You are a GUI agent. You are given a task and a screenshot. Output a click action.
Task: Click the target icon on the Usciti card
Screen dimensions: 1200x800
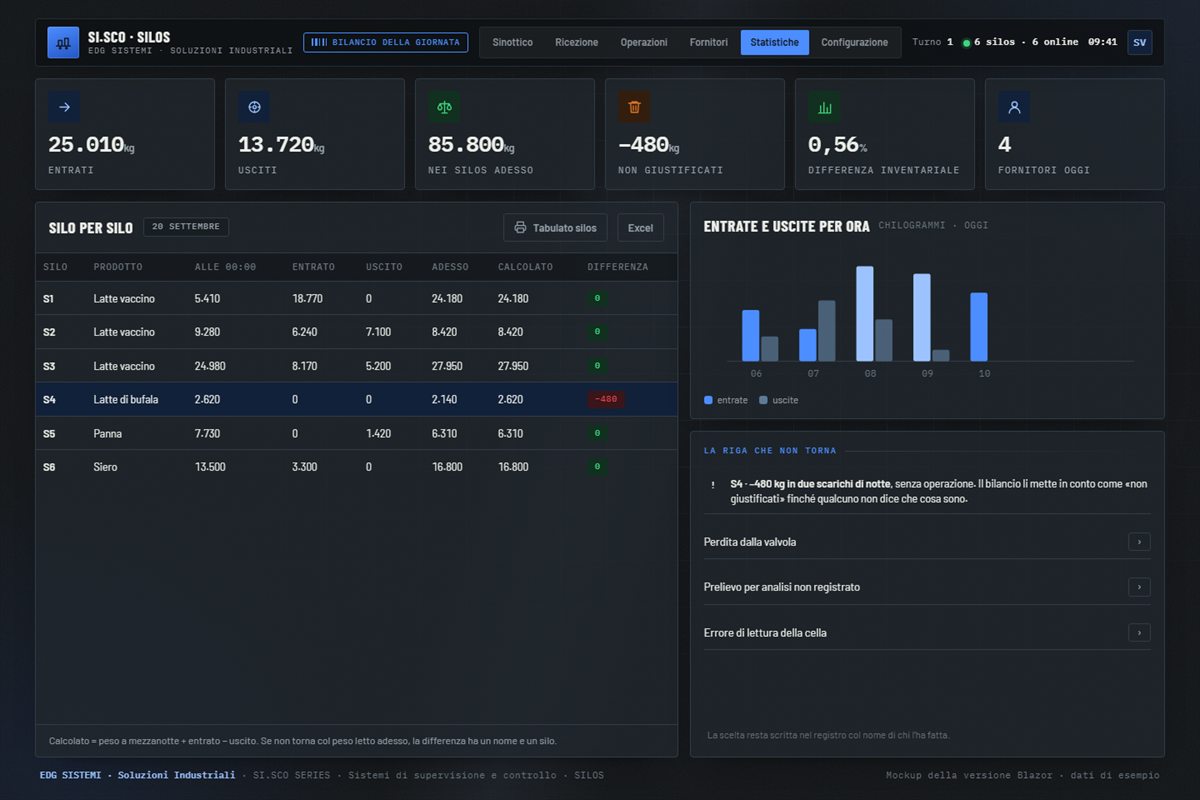click(254, 107)
